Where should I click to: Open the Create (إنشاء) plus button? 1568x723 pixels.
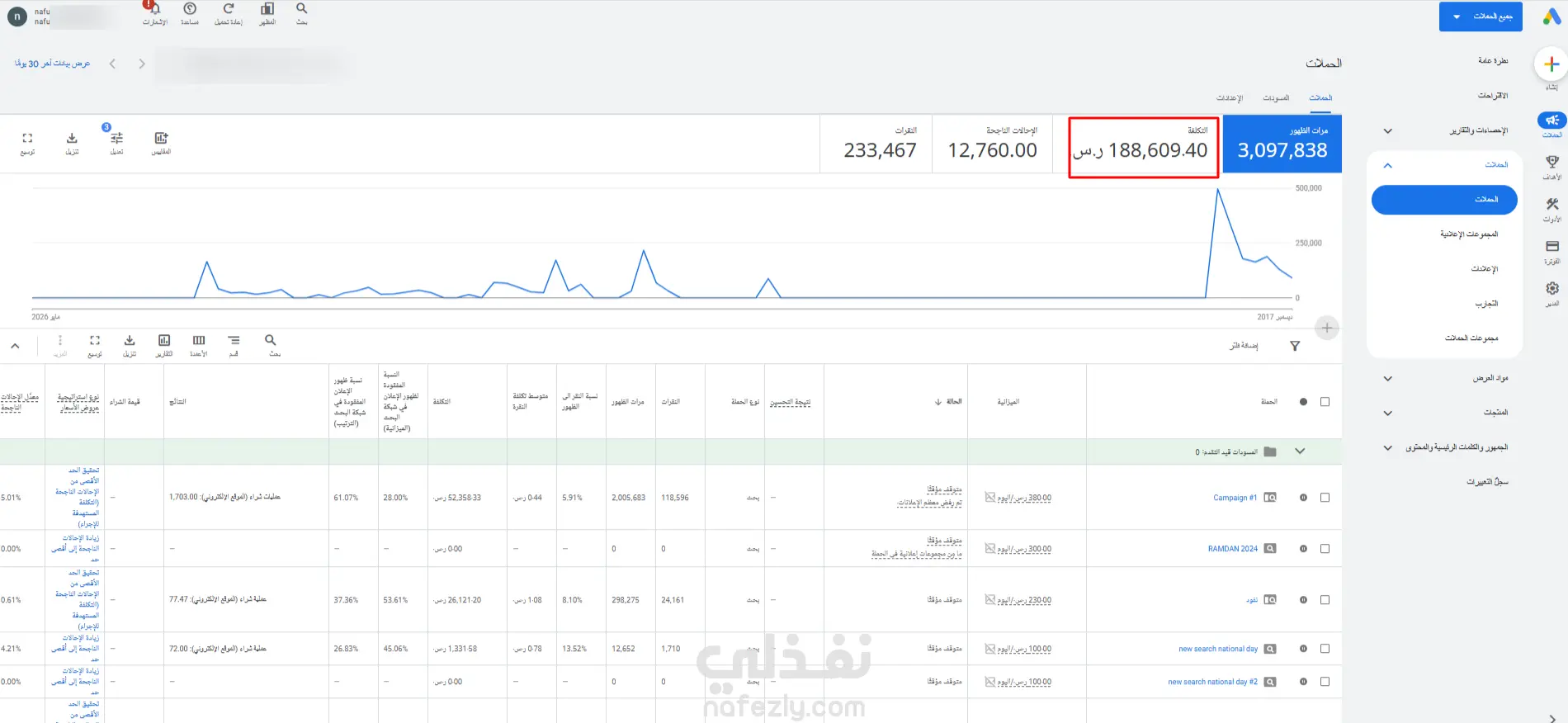(x=1551, y=64)
